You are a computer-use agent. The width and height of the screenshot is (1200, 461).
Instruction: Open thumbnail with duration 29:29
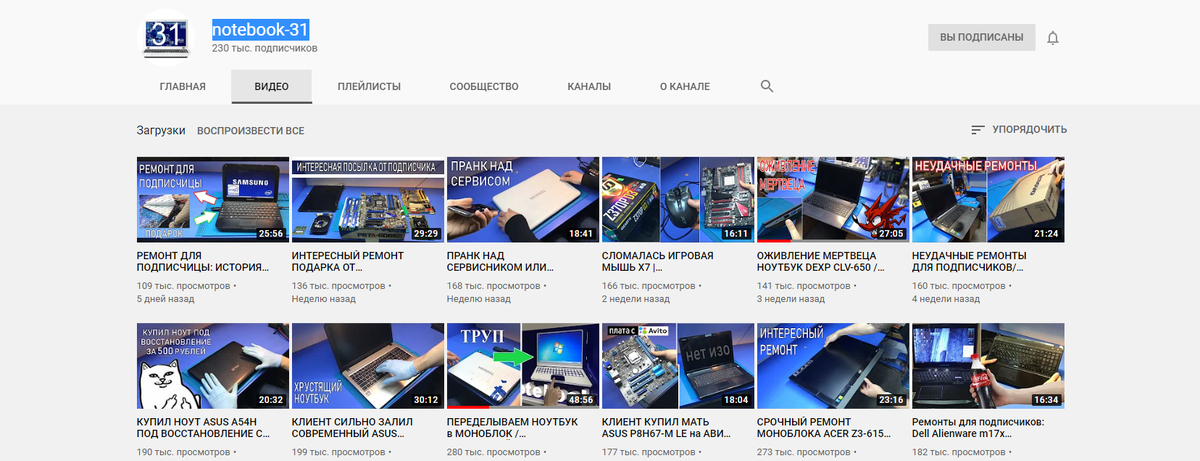(368, 199)
